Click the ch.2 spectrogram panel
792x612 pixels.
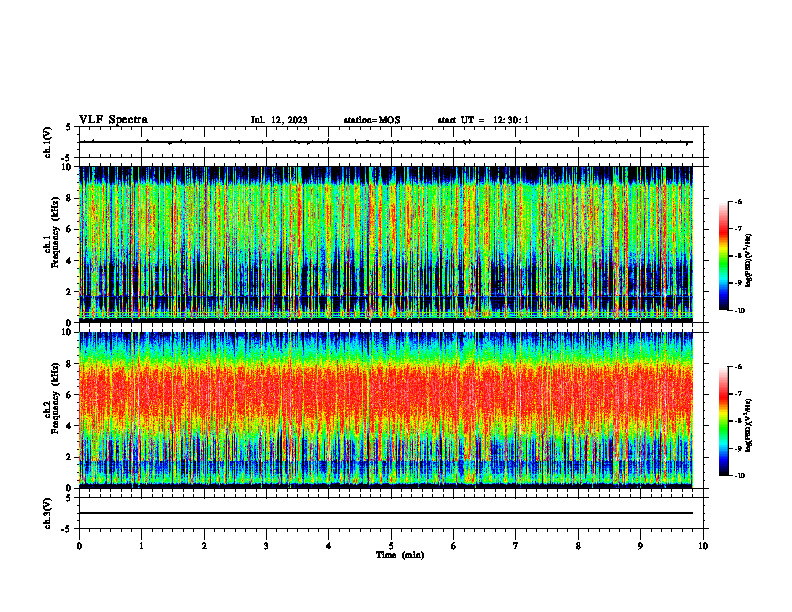(x=386, y=410)
